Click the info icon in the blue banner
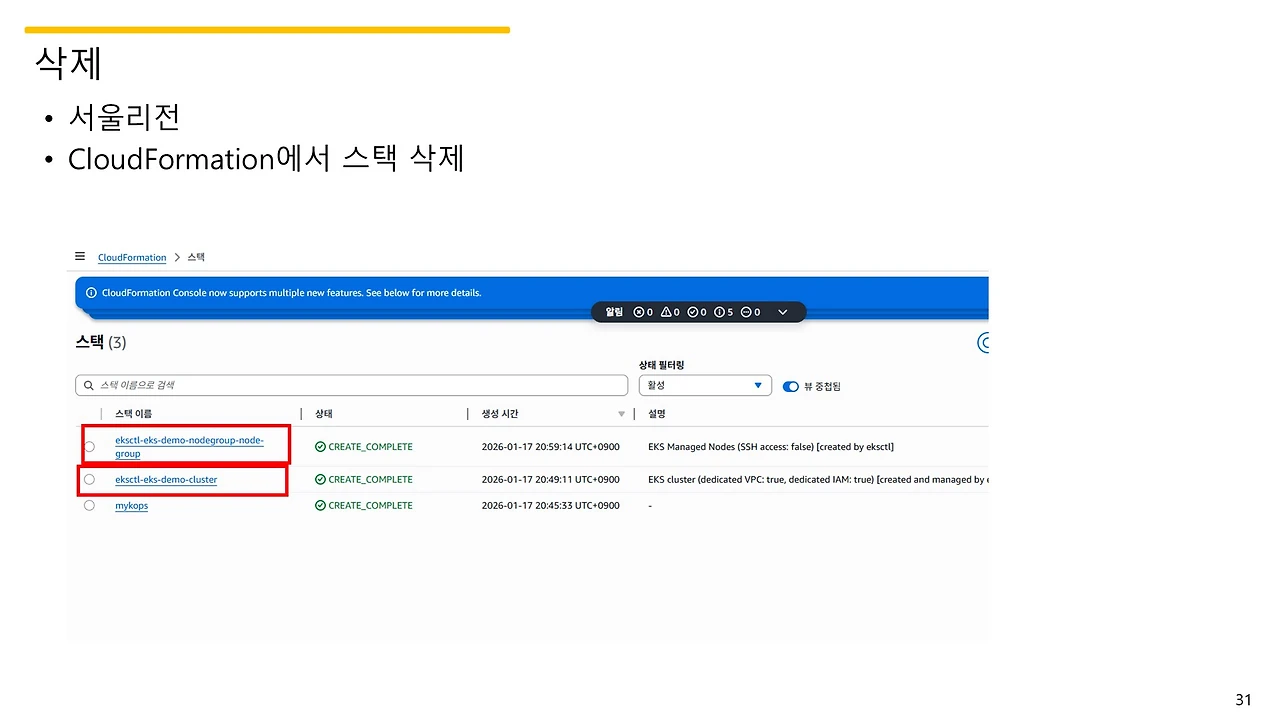This screenshot has width=1280, height=720. [x=91, y=292]
